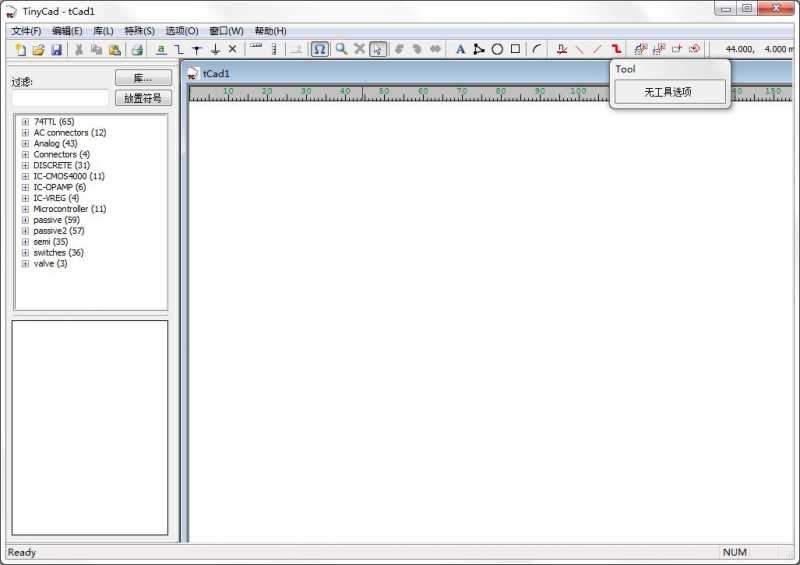This screenshot has width=800, height=565.
Task: Open the 库(L) menu
Action: 103,31
